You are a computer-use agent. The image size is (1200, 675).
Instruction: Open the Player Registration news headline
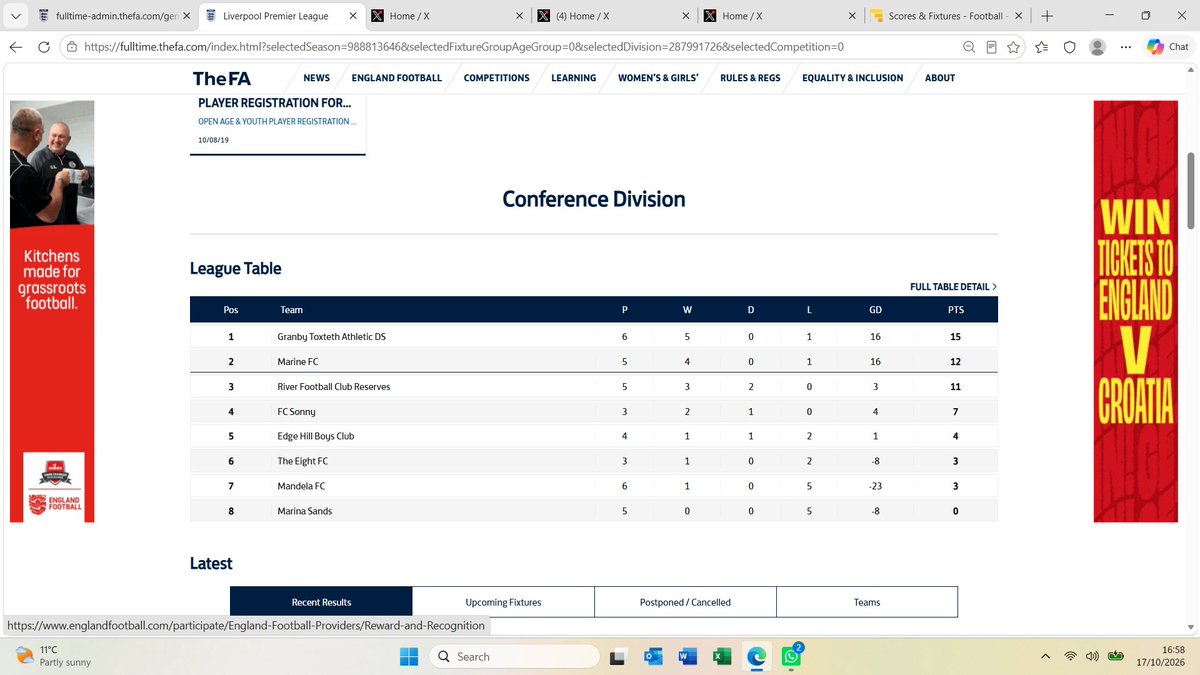tap(275, 103)
